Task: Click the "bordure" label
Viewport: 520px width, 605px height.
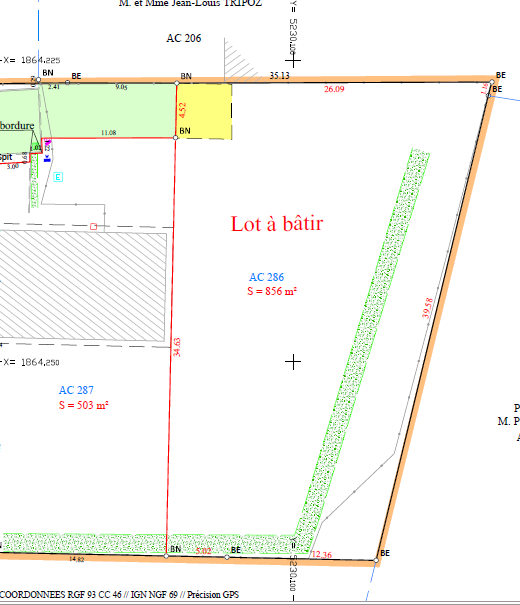Action: (17, 125)
